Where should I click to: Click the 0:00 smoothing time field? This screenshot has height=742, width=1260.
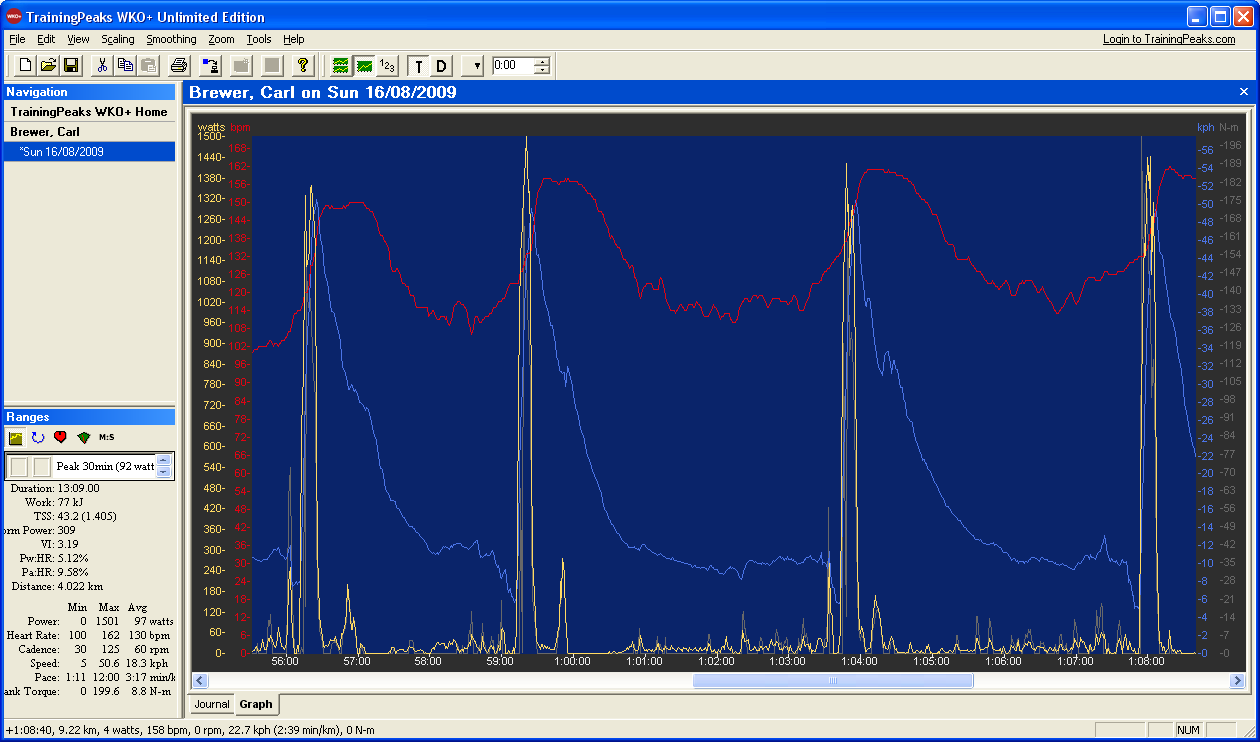[513, 65]
